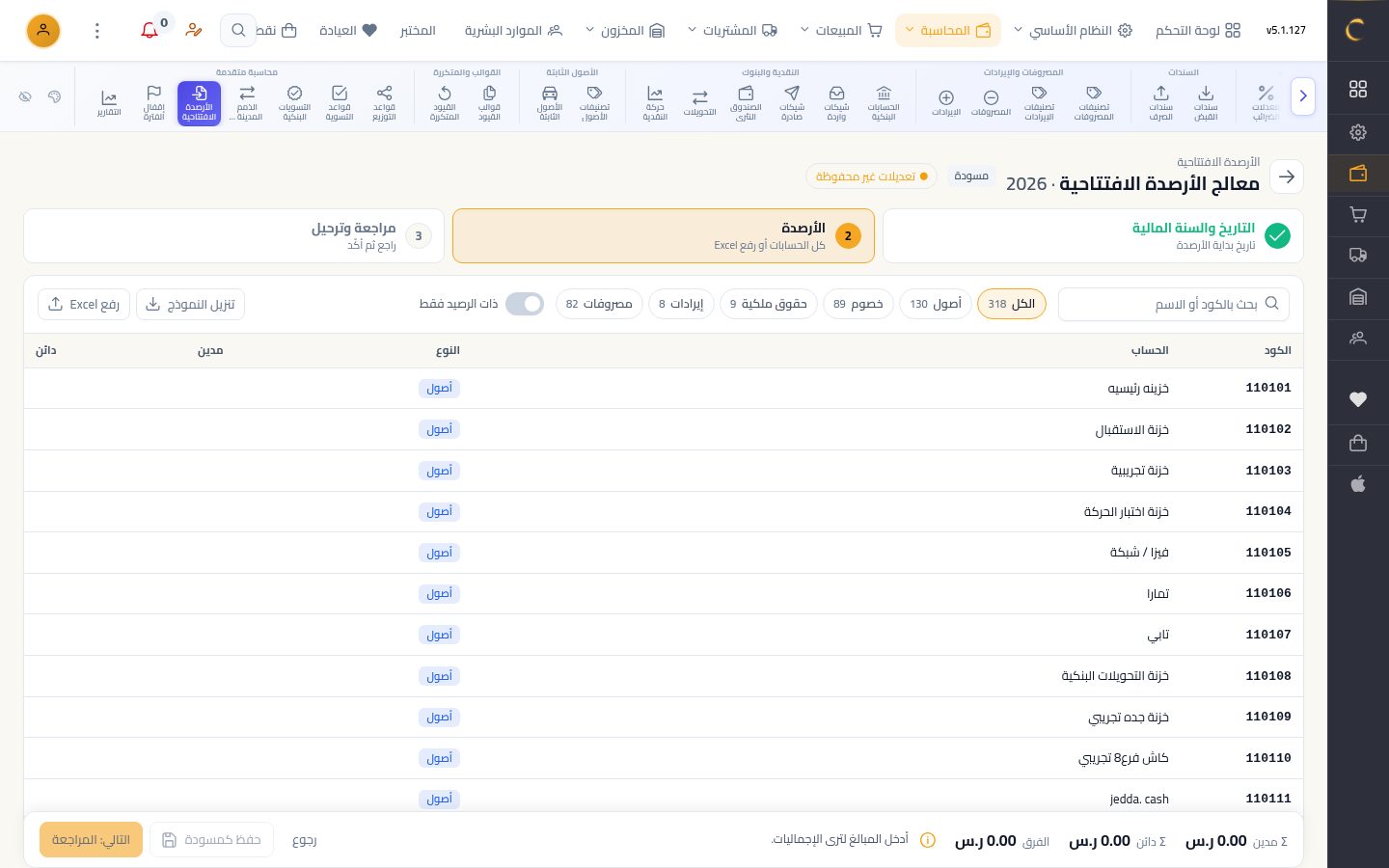The width and height of the screenshot is (1389, 868).
Task: Filter accounts by أصول tab
Action: click(x=936, y=304)
